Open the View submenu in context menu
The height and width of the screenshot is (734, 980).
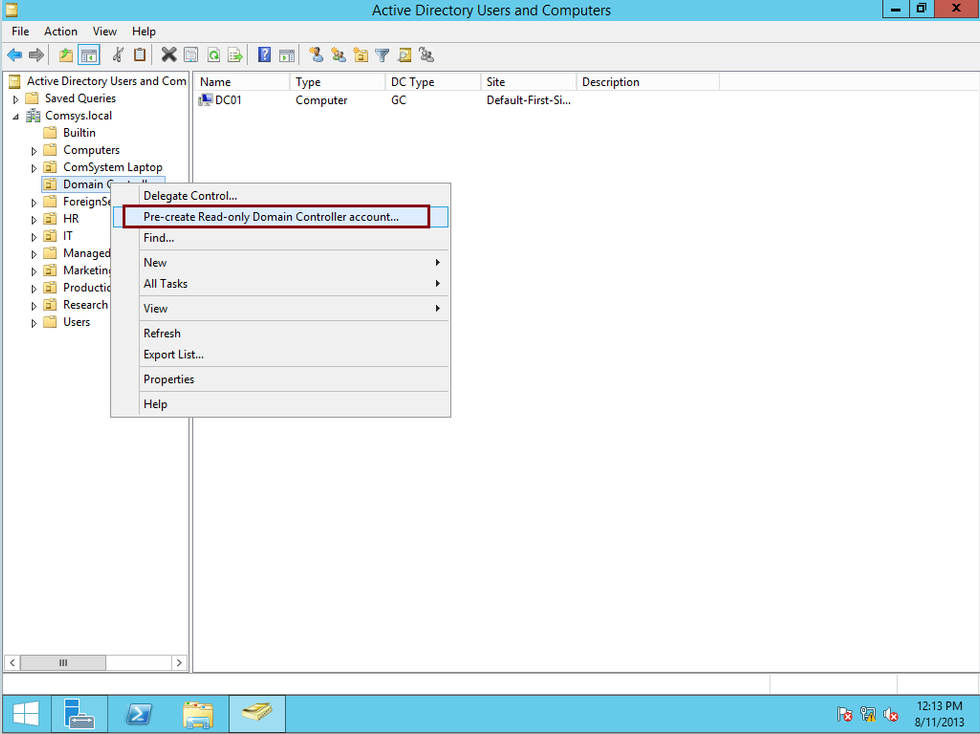click(281, 308)
